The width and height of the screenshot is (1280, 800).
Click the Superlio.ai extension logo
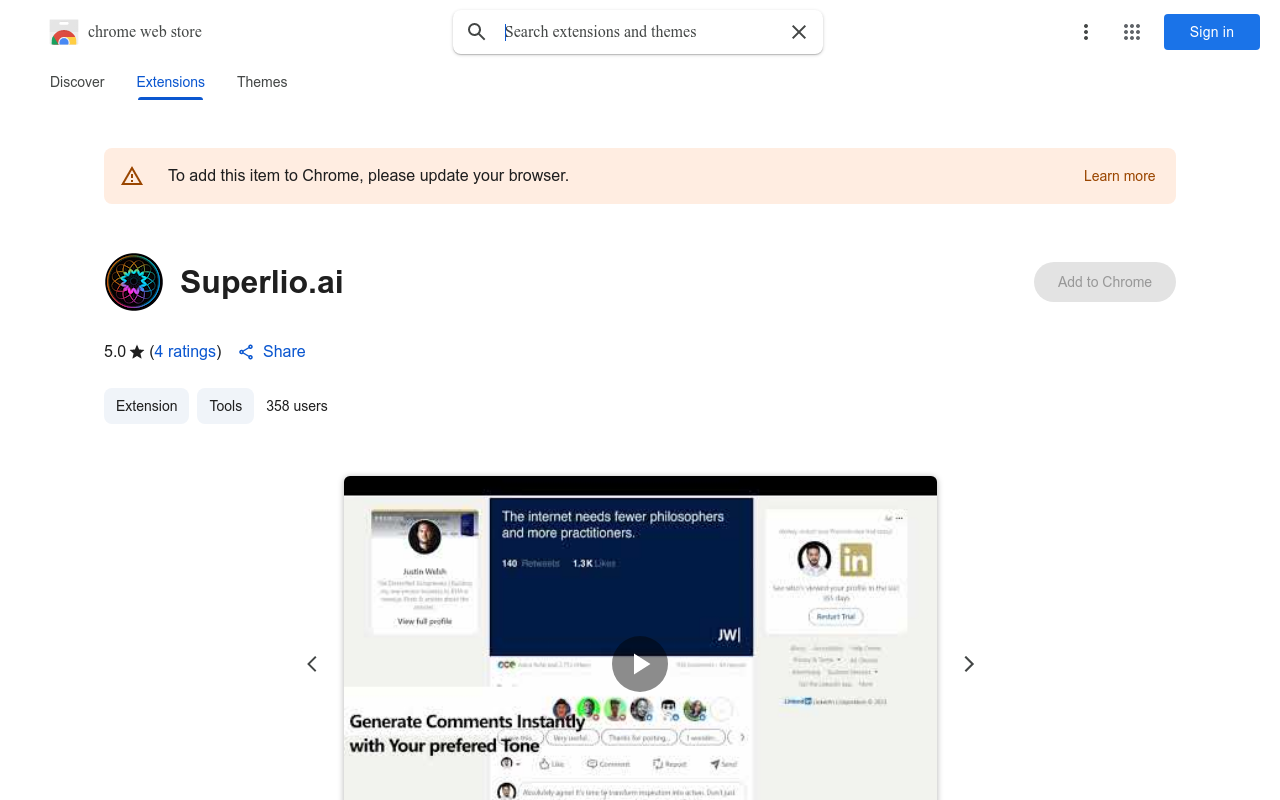(134, 282)
